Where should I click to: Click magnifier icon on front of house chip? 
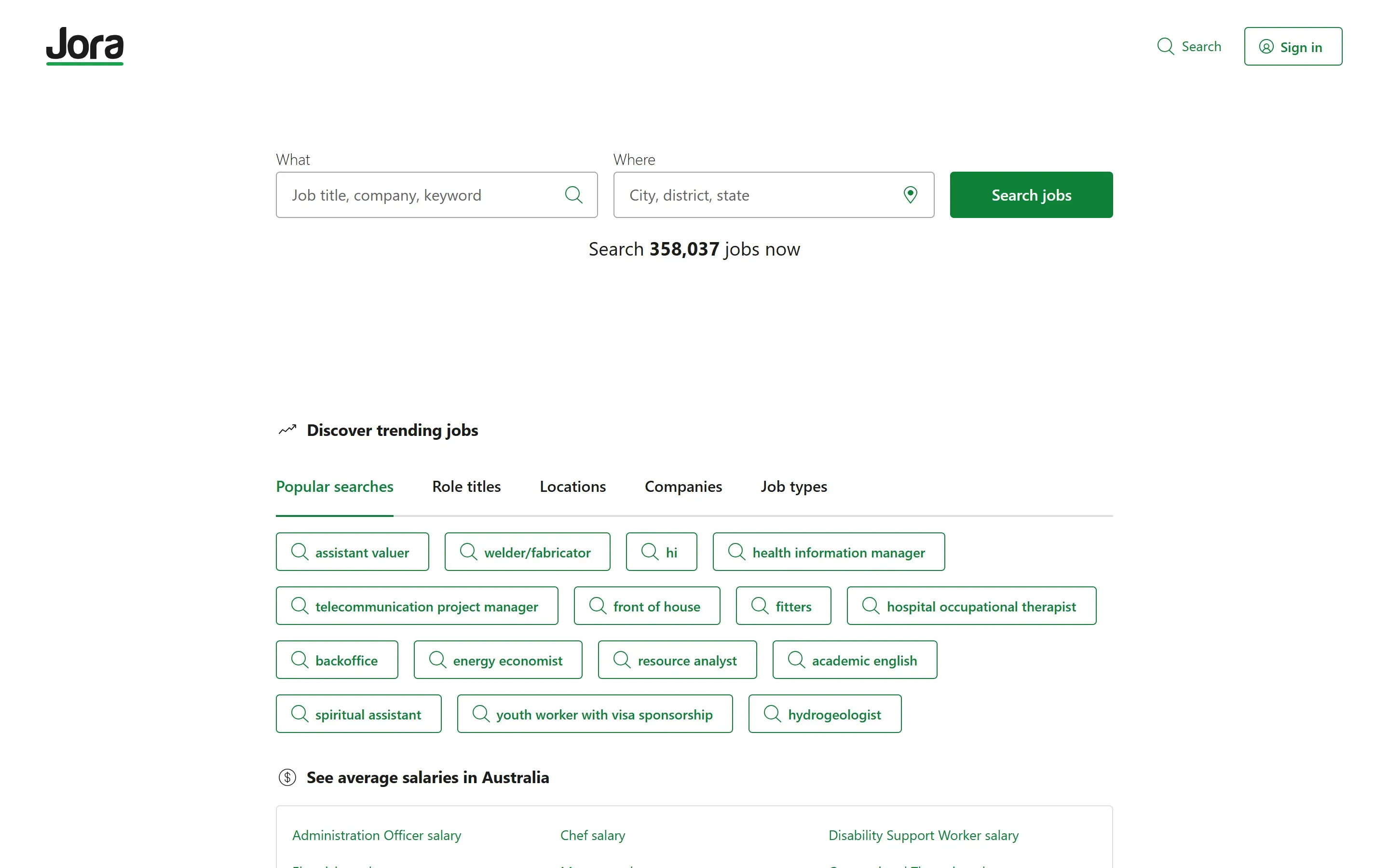pos(598,606)
